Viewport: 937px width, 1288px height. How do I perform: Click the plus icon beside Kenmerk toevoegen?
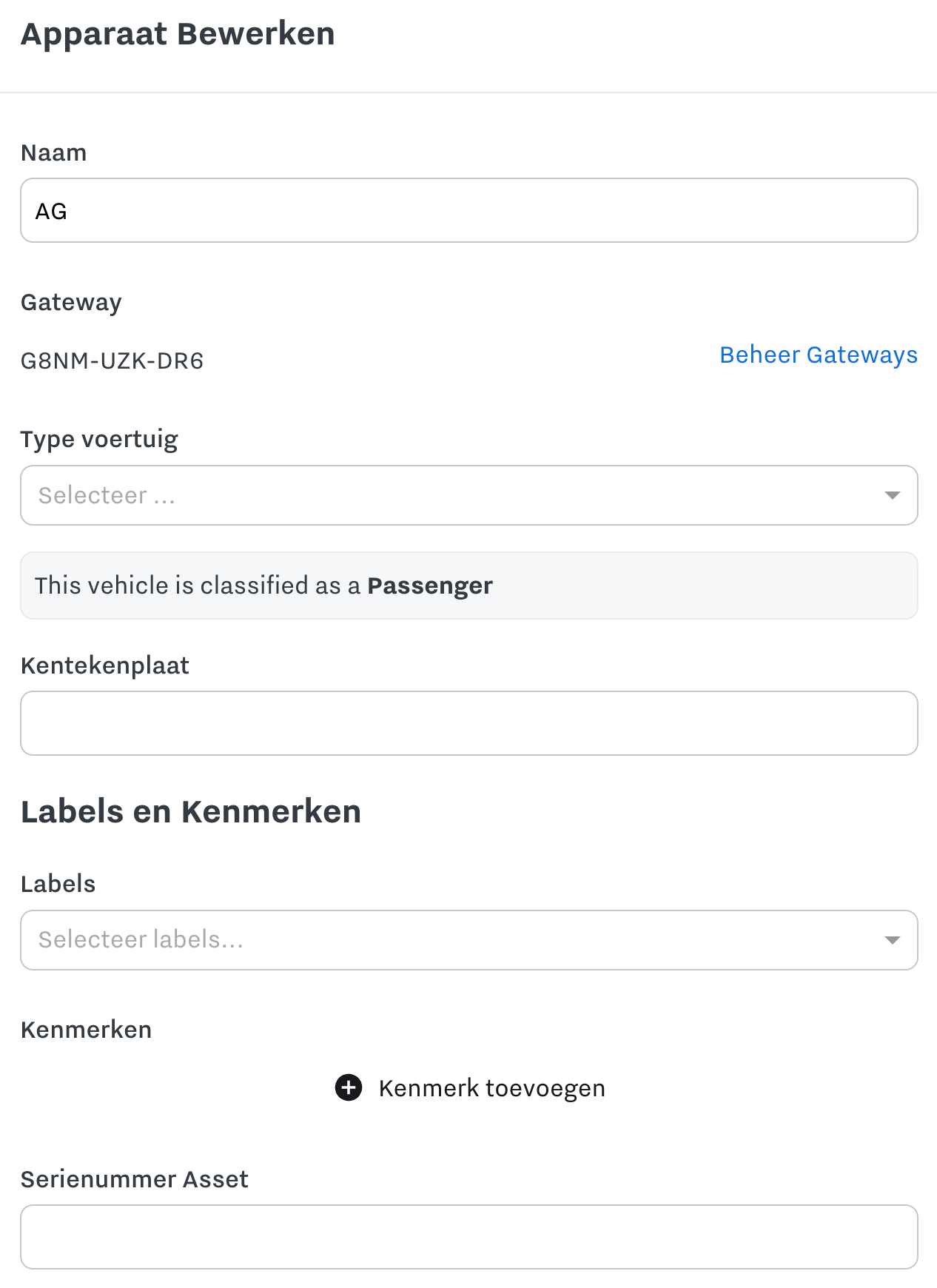click(349, 1088)
